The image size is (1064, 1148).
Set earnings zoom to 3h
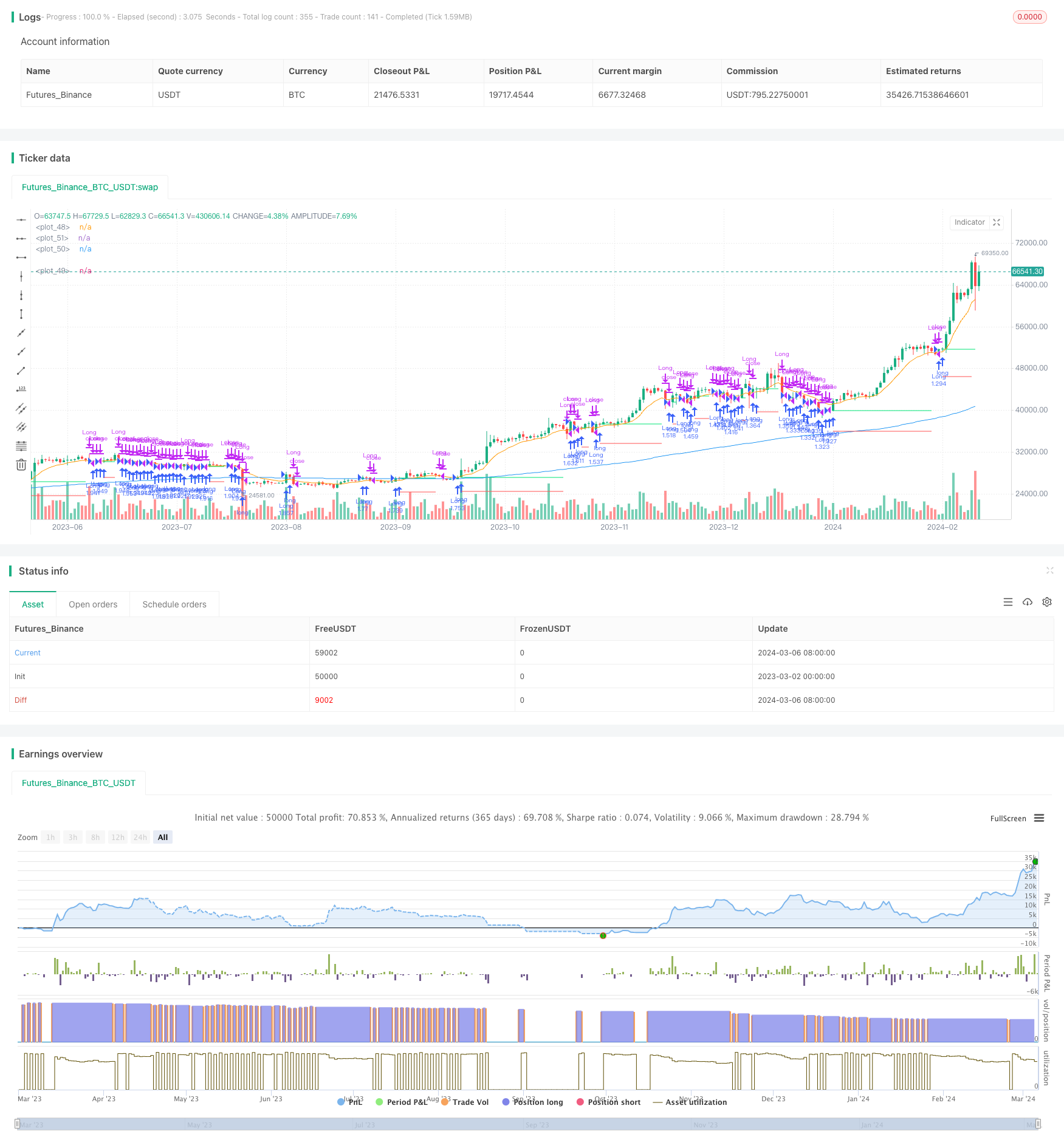click(73, 837)
